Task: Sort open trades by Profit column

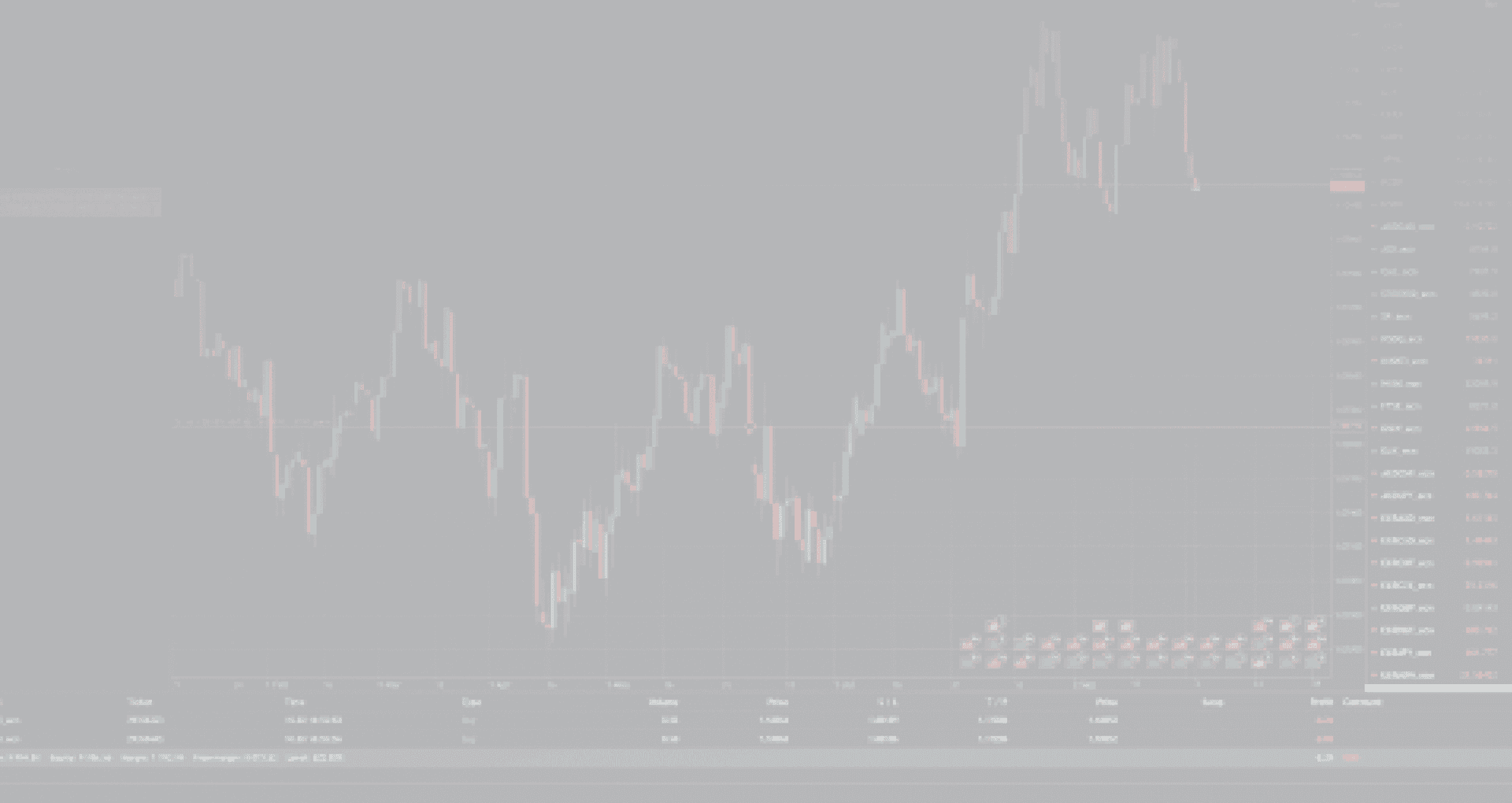Action: tap(1321, 701)
